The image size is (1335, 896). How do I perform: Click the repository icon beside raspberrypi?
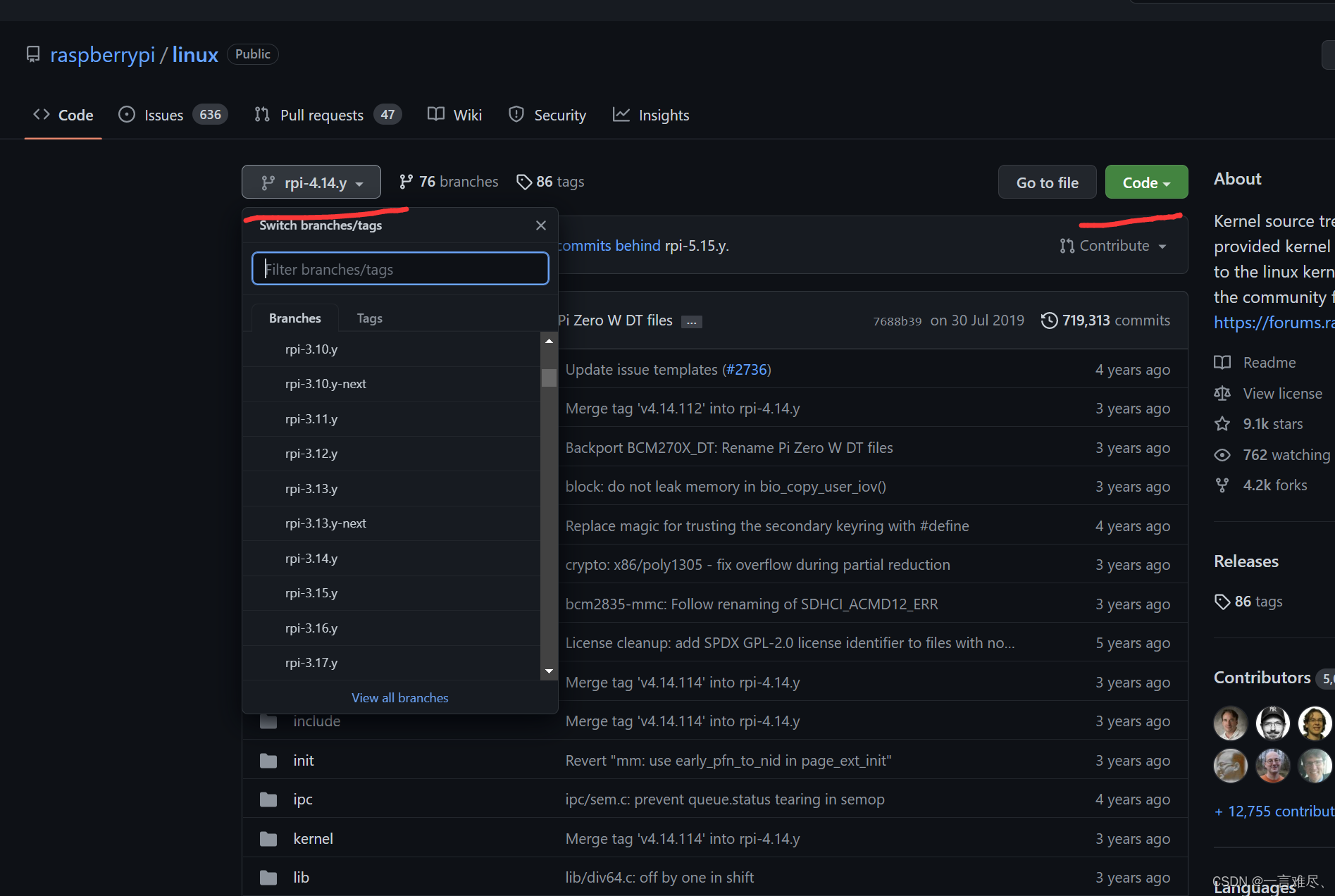pos(32,54)
